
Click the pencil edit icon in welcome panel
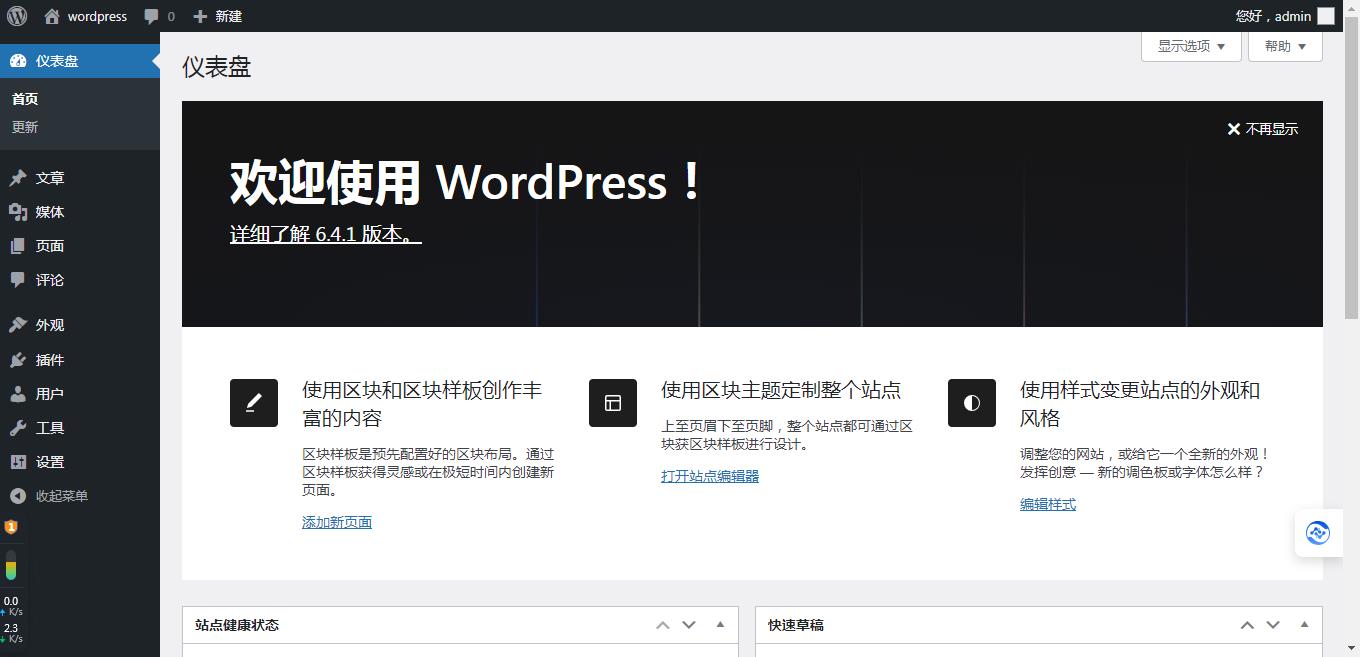(x=254, y=403)
